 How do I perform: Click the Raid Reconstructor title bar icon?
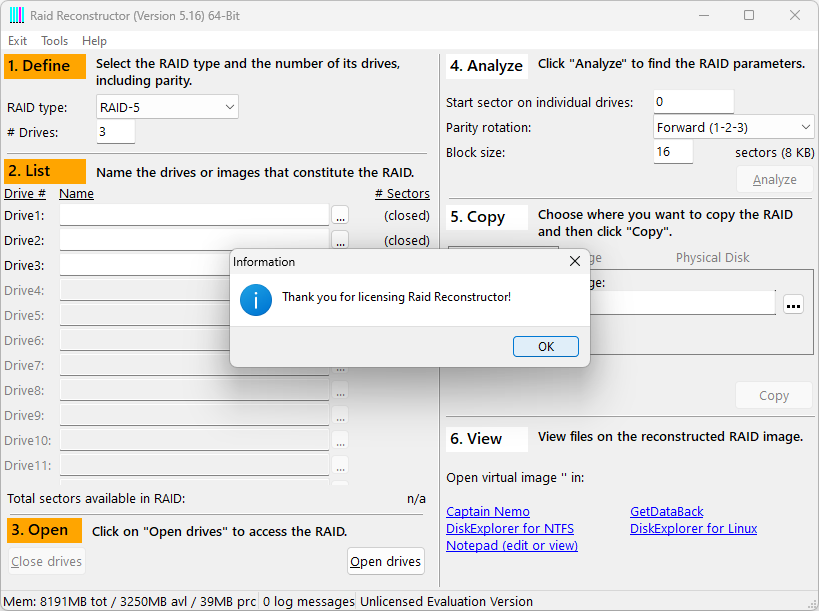click(x=17, y=15)
